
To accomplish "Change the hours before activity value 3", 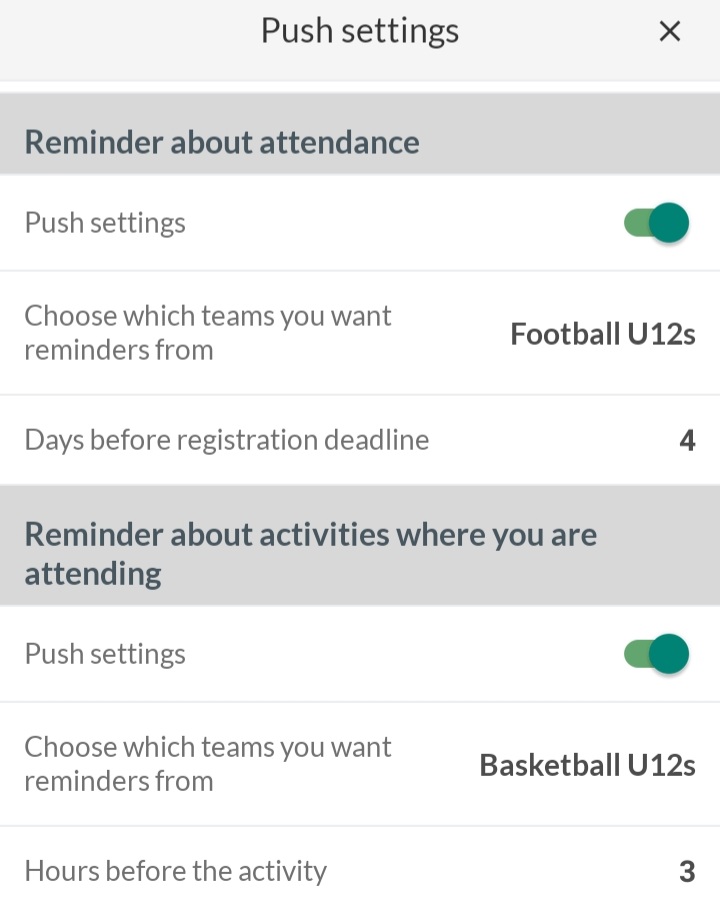I will tap(687, 871).
